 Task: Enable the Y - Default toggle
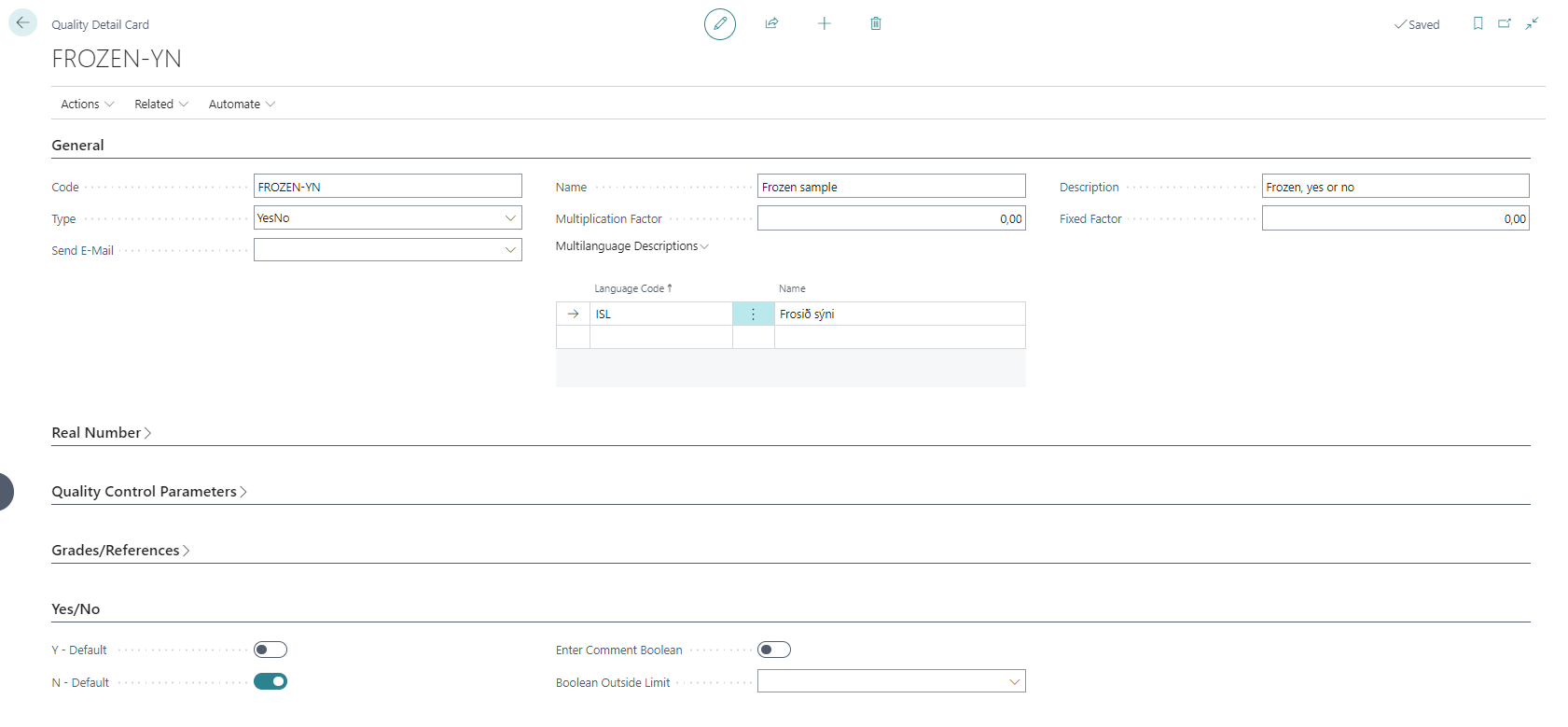click(x=271, y=650)
